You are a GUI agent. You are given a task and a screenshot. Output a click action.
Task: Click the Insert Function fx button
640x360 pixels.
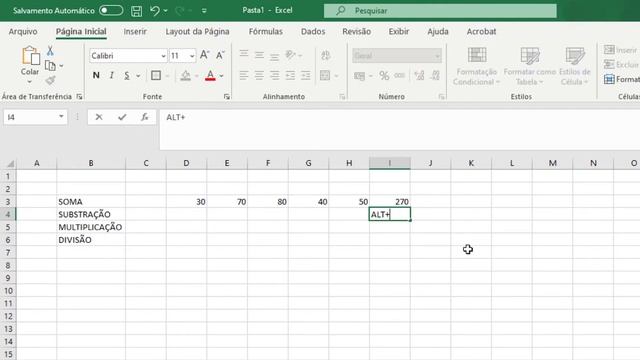point(144,117)
